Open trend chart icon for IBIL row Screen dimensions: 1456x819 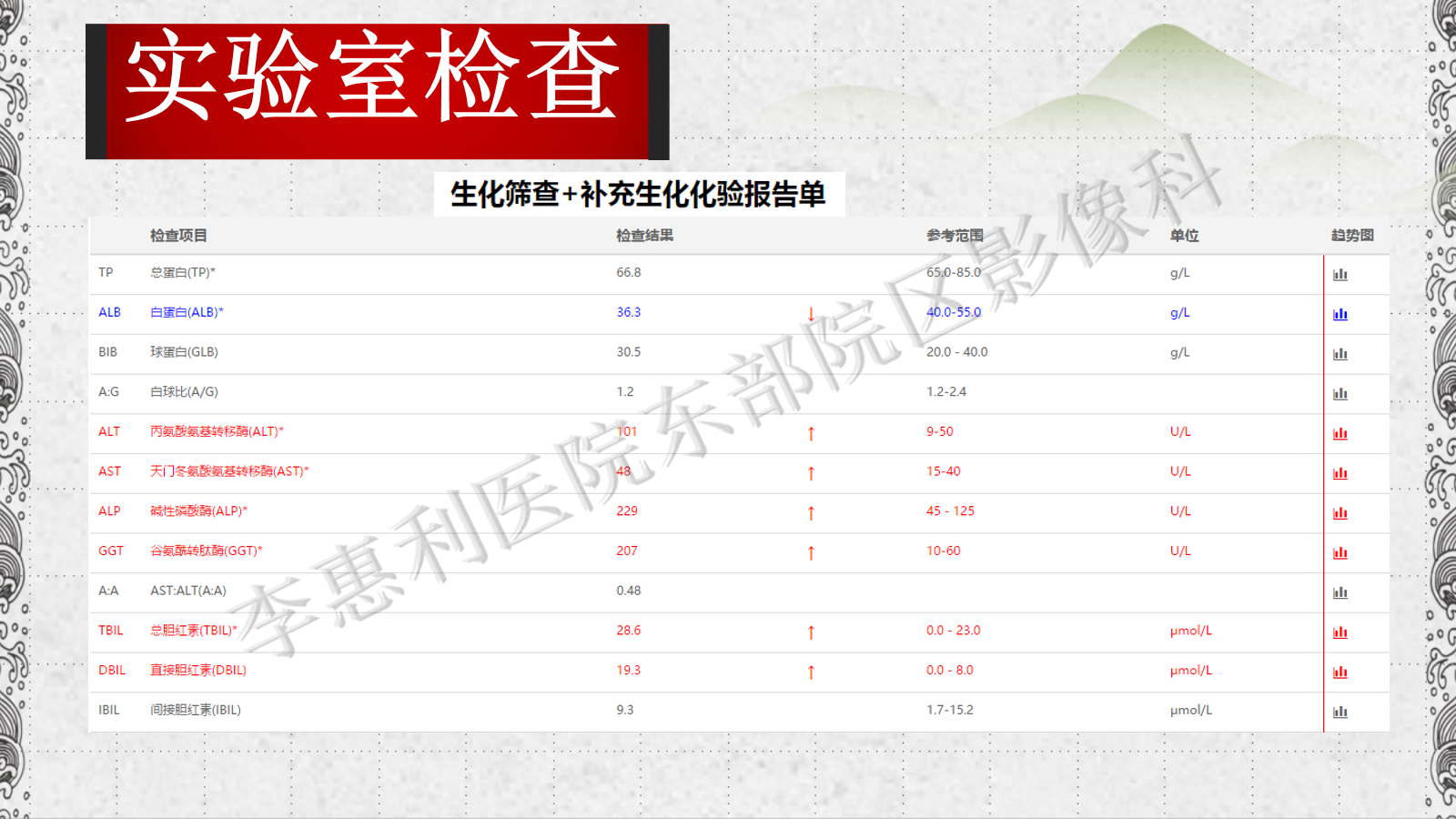[x=1340, y=712]
